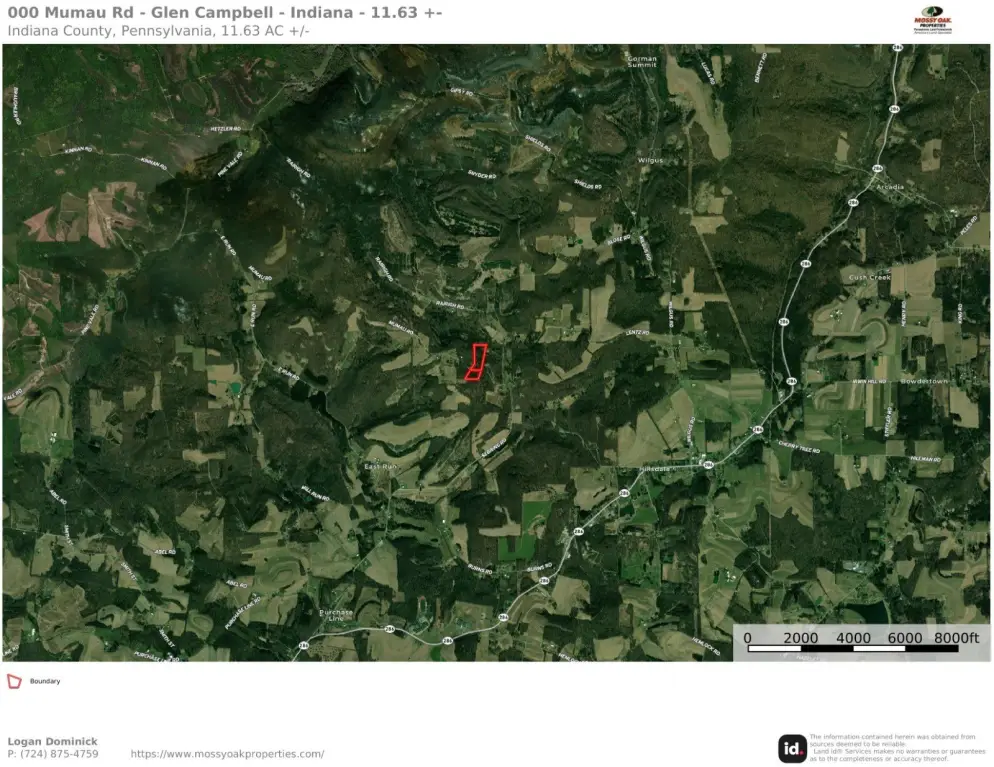Click the Purchase Line place label
This screenshot has width=994, height=767.
tap(336, 615)
